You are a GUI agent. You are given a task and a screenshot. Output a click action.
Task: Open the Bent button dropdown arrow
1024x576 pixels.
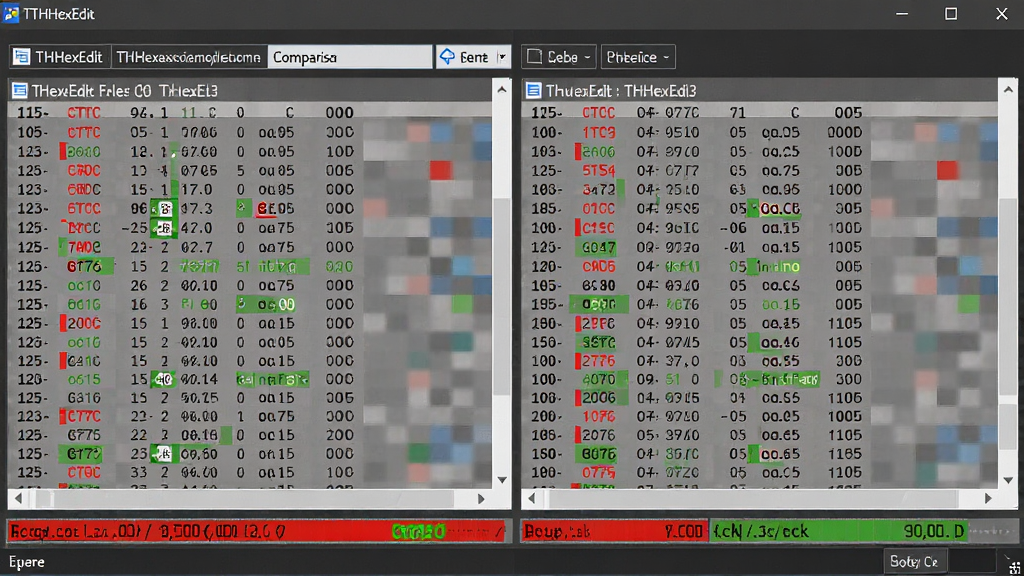point(502,57)
